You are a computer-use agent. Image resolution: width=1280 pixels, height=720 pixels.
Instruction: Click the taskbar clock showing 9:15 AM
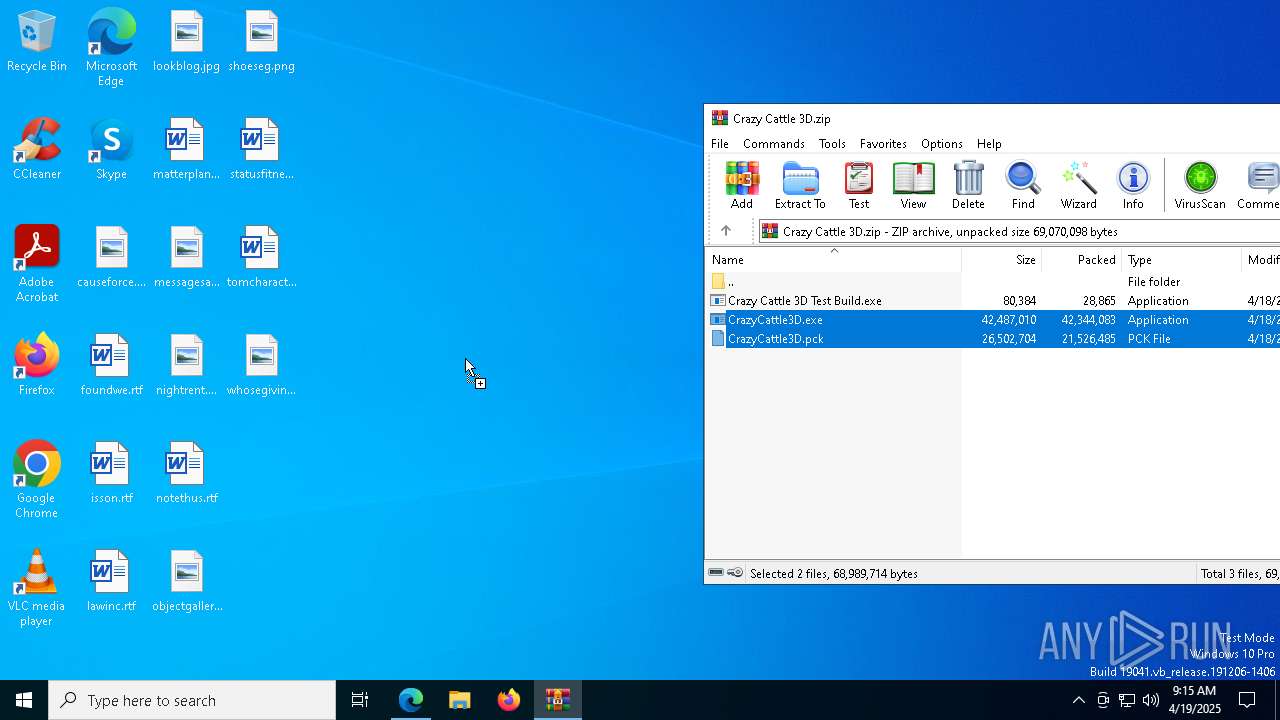point(1196,700)
